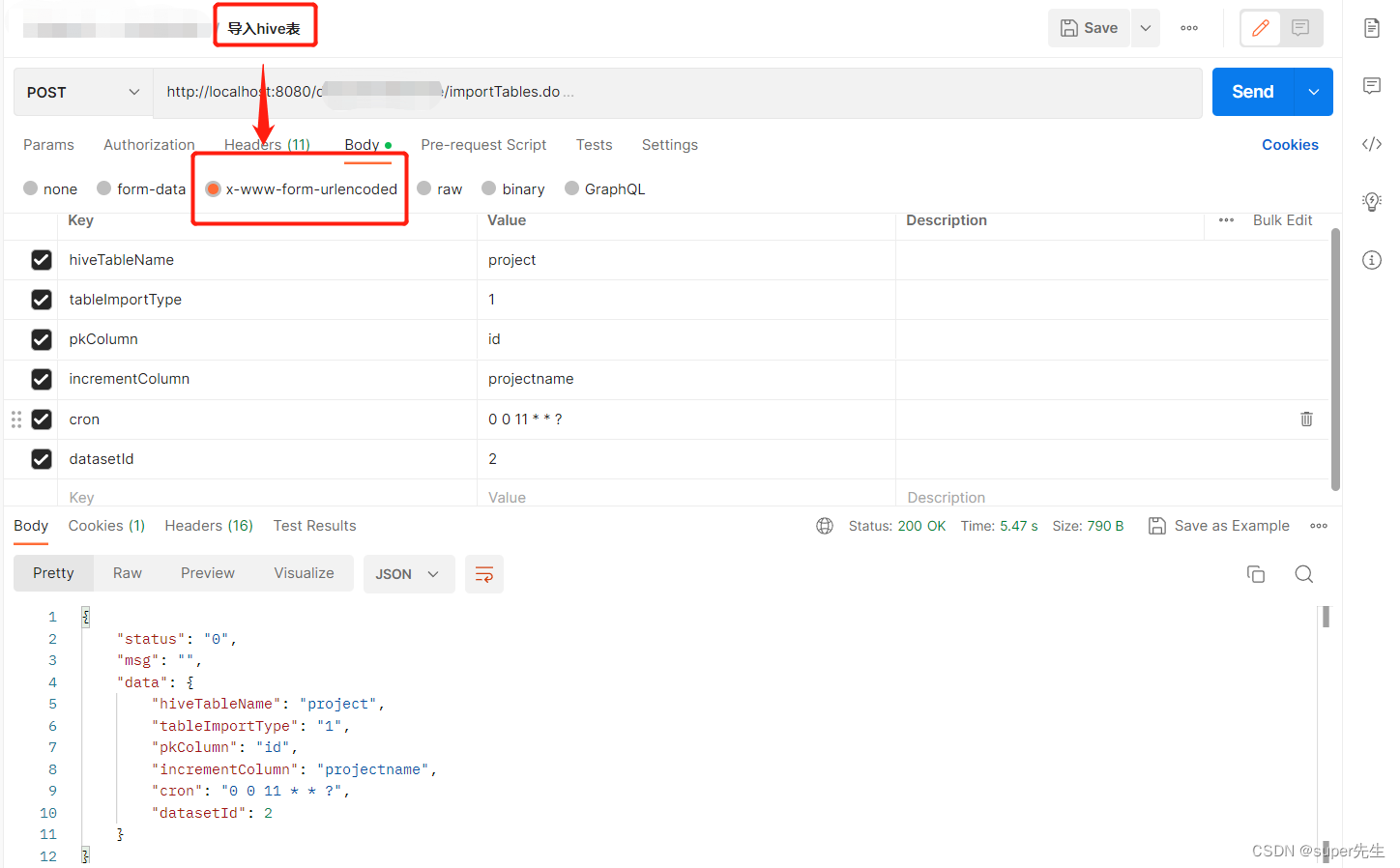The image size is (1400, 868).
Task: Delete the cron row with trash icon
Action: click(1306, 419)
